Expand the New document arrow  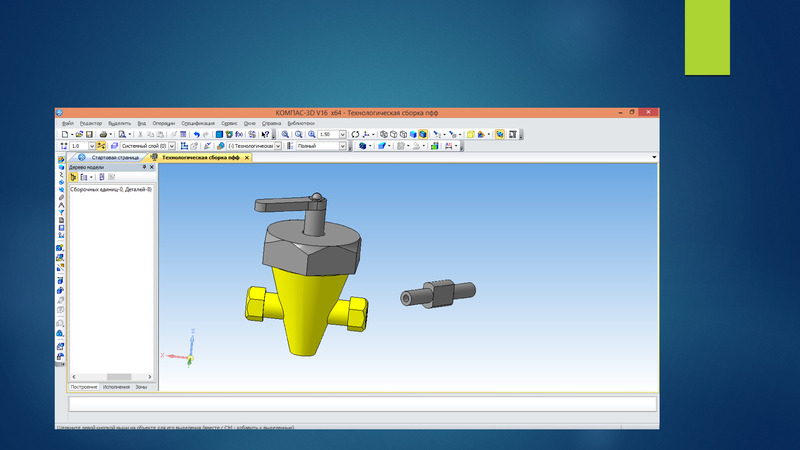[72, 134]
